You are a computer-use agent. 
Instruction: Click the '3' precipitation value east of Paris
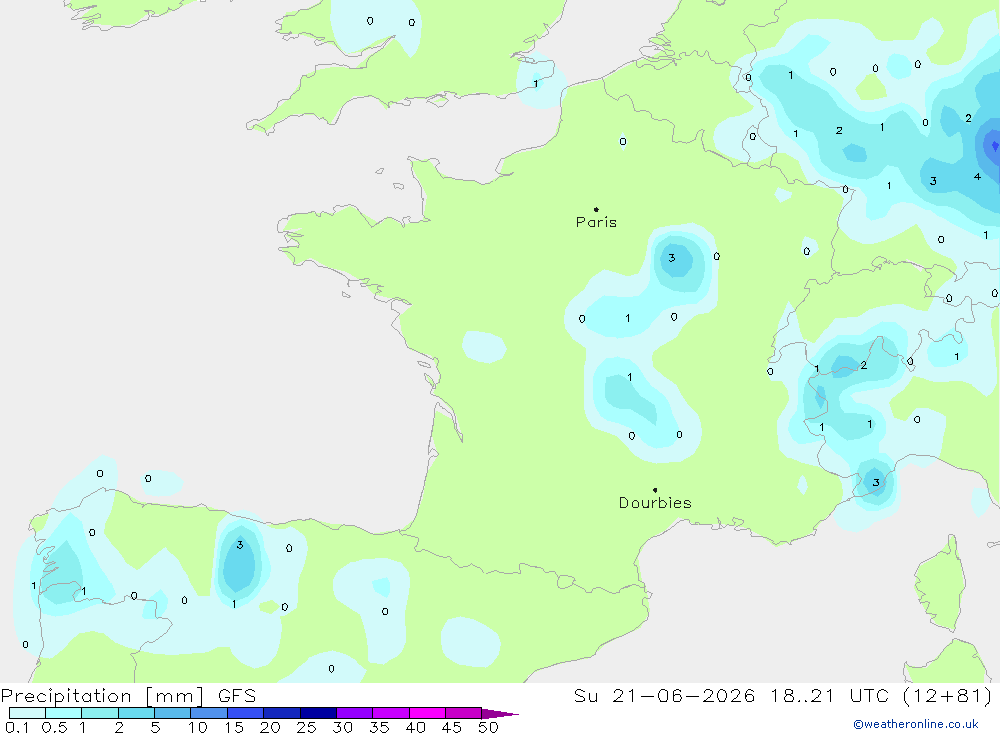click(x=672, y=258)
